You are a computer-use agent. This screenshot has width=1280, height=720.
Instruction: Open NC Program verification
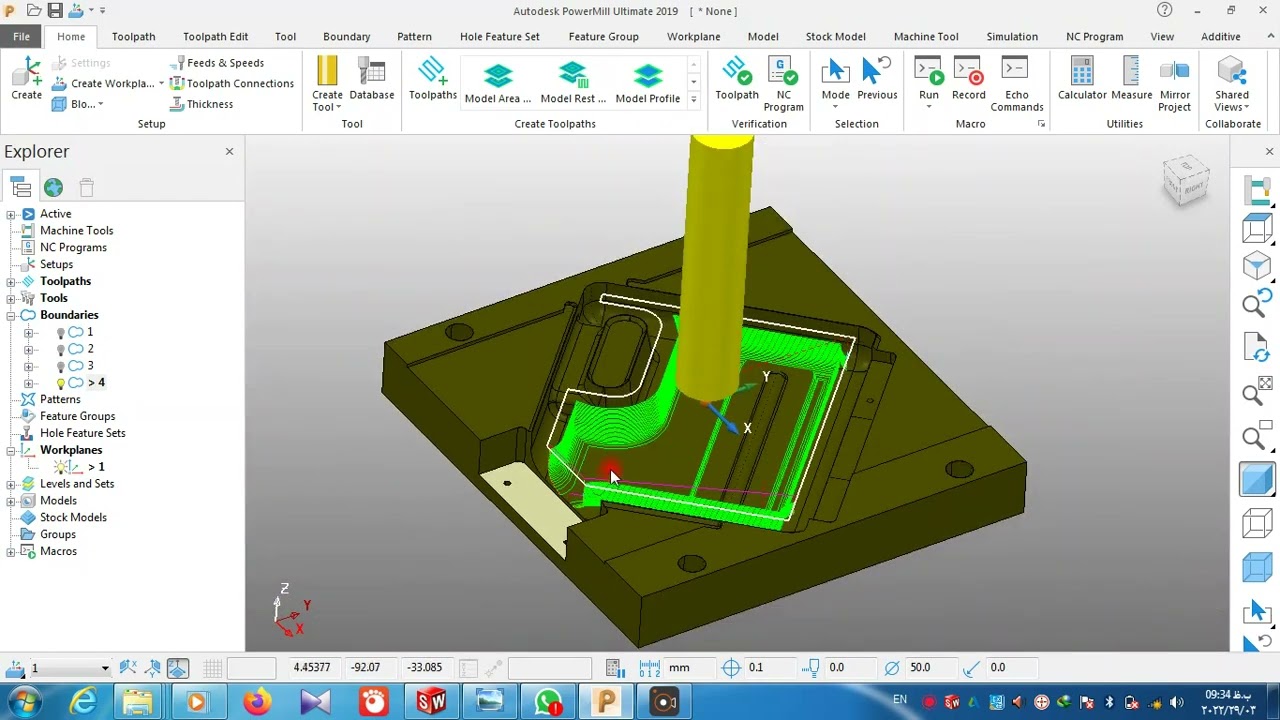point(783,84)
